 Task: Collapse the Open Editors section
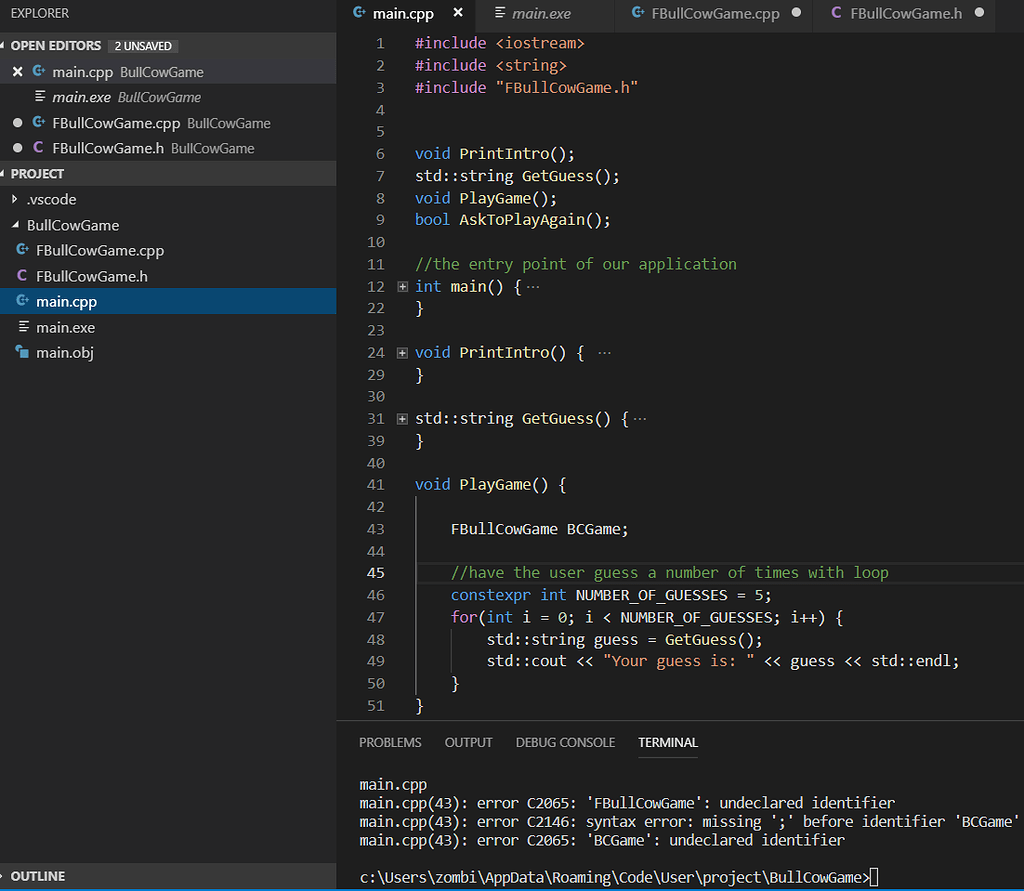click(x=4, y=46)
